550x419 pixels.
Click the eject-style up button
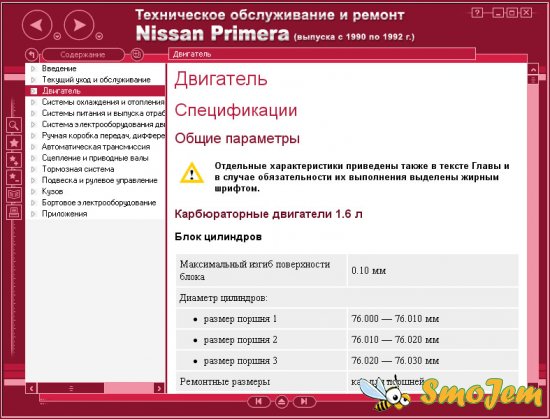[x=281, y=402]
